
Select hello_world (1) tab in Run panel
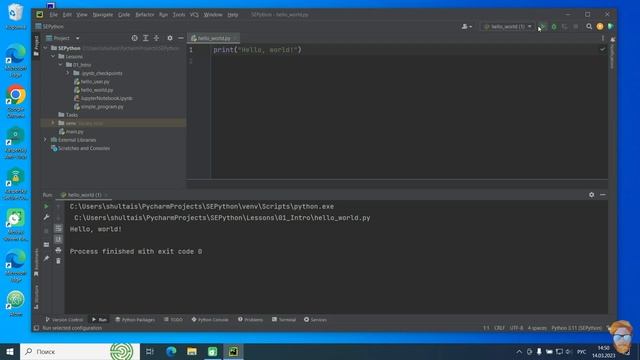click(84, 195)
